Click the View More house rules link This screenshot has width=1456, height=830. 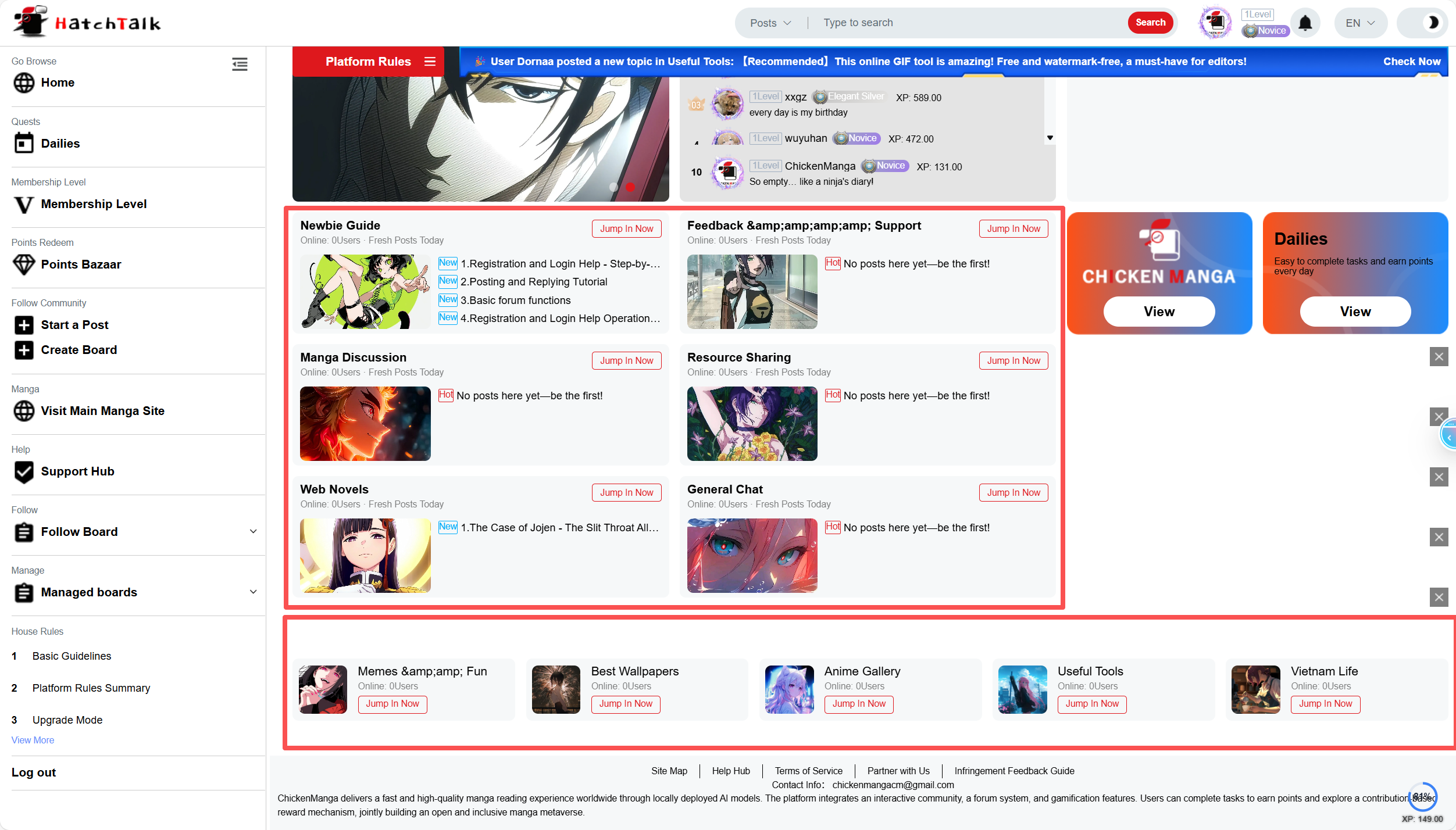tap(33, 740)
